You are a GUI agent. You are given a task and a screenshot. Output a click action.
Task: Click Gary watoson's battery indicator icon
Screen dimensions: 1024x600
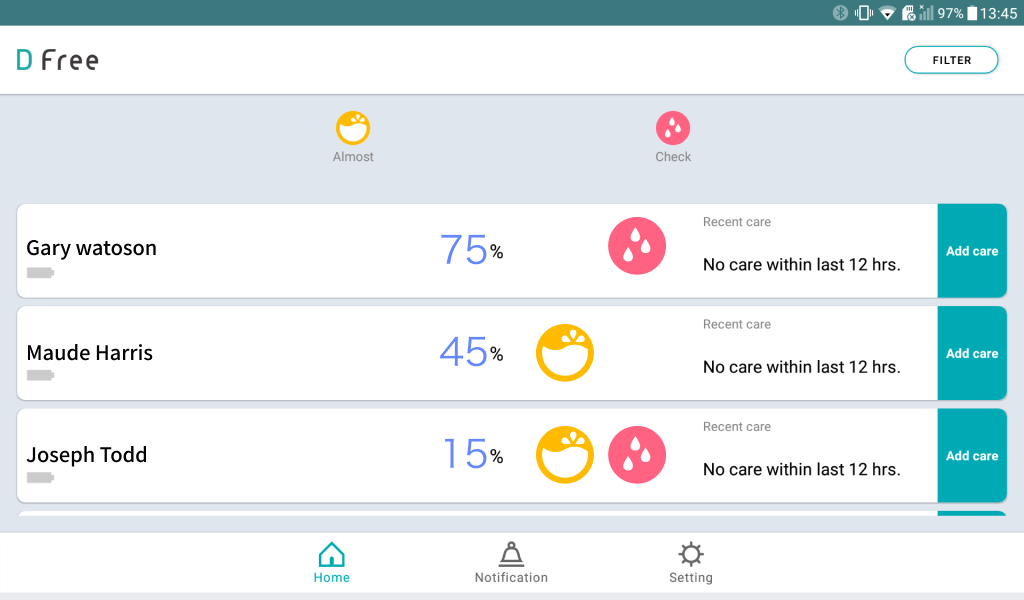tap(40, 273)
